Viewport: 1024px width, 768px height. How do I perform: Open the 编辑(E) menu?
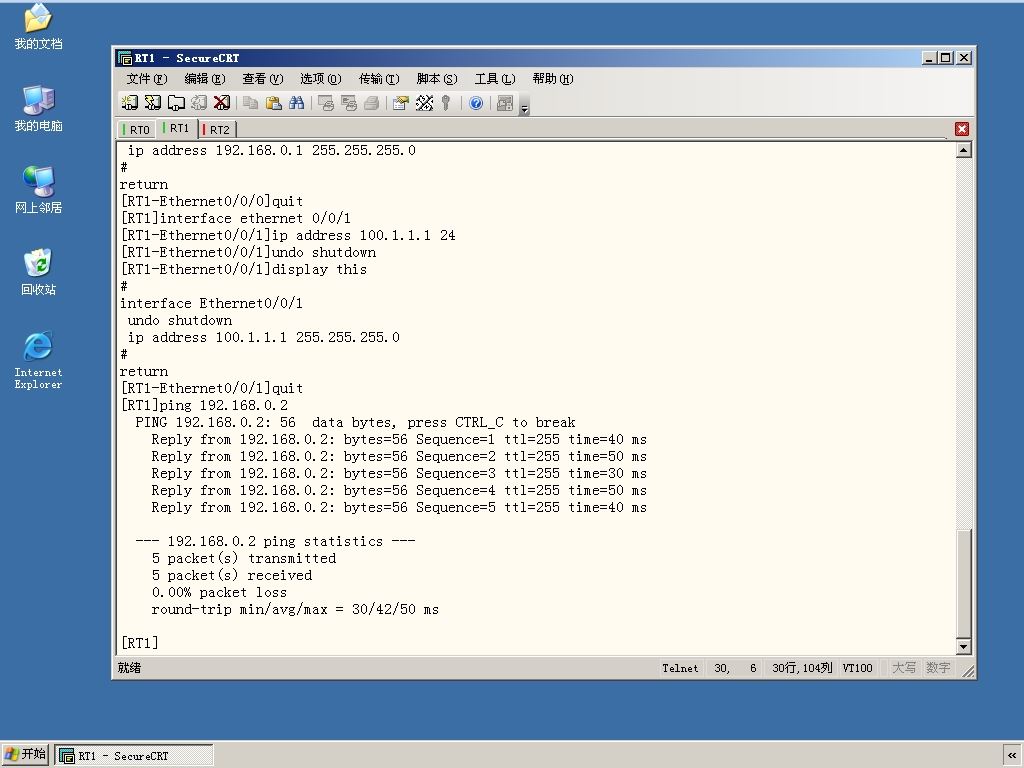tap(205, 79)
